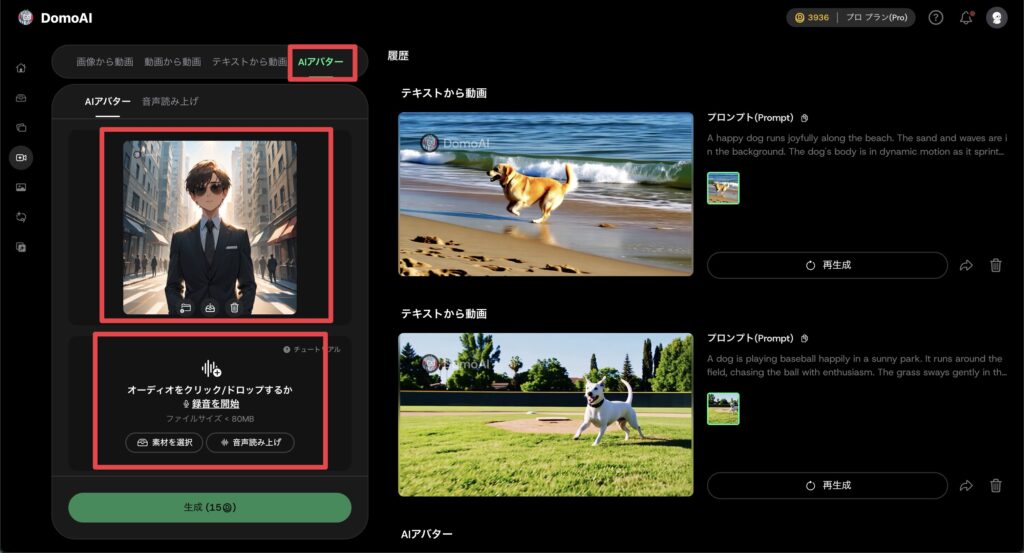Play the baseball field dog video
This screenshot has width=1024, height=553.
tap(546, 415)
